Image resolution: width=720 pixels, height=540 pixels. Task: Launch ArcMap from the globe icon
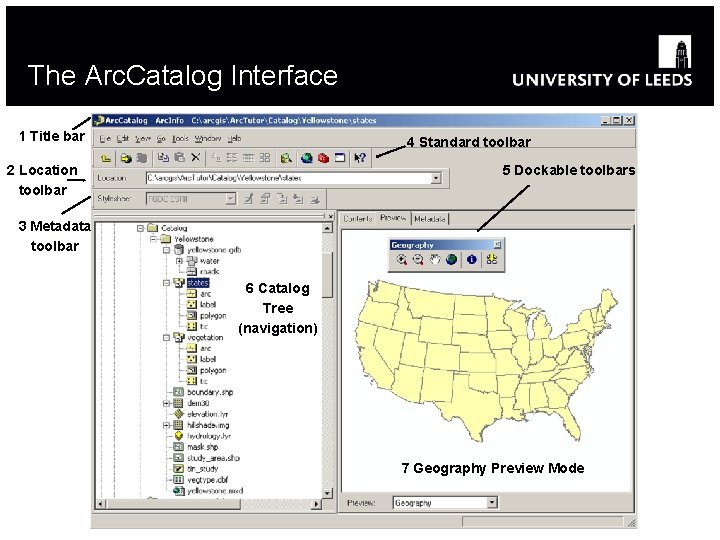[307, 158]
